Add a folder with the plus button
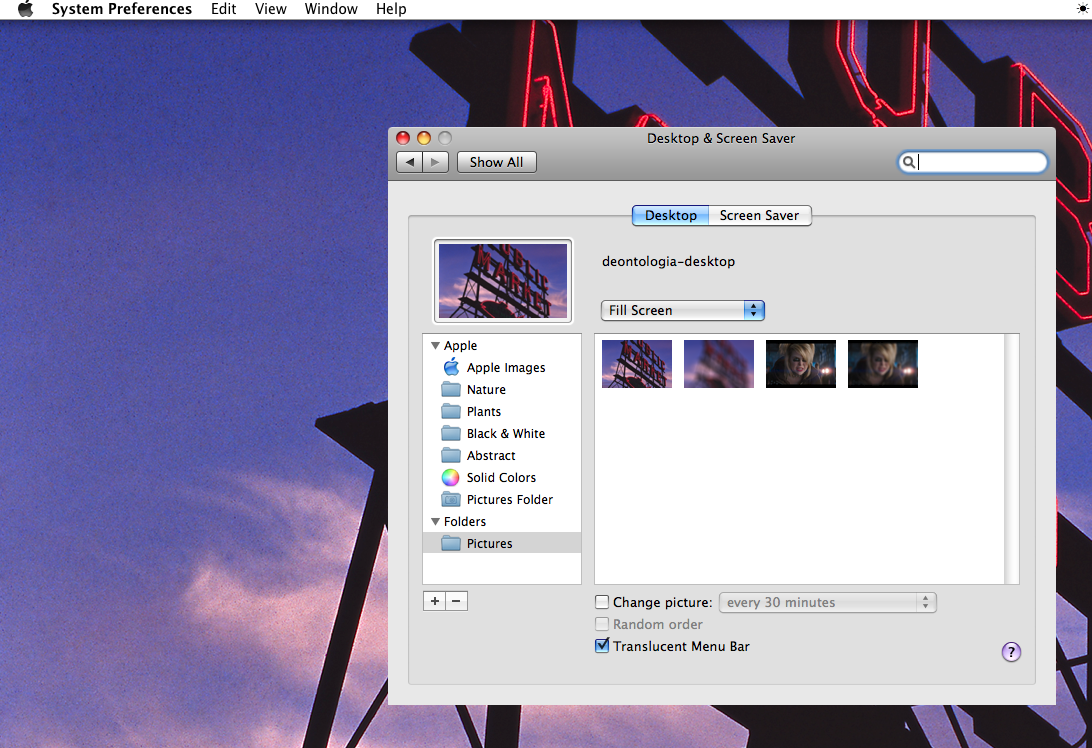Image resolution: width=1092 pixels, height=748 pixels. point(435,601)
